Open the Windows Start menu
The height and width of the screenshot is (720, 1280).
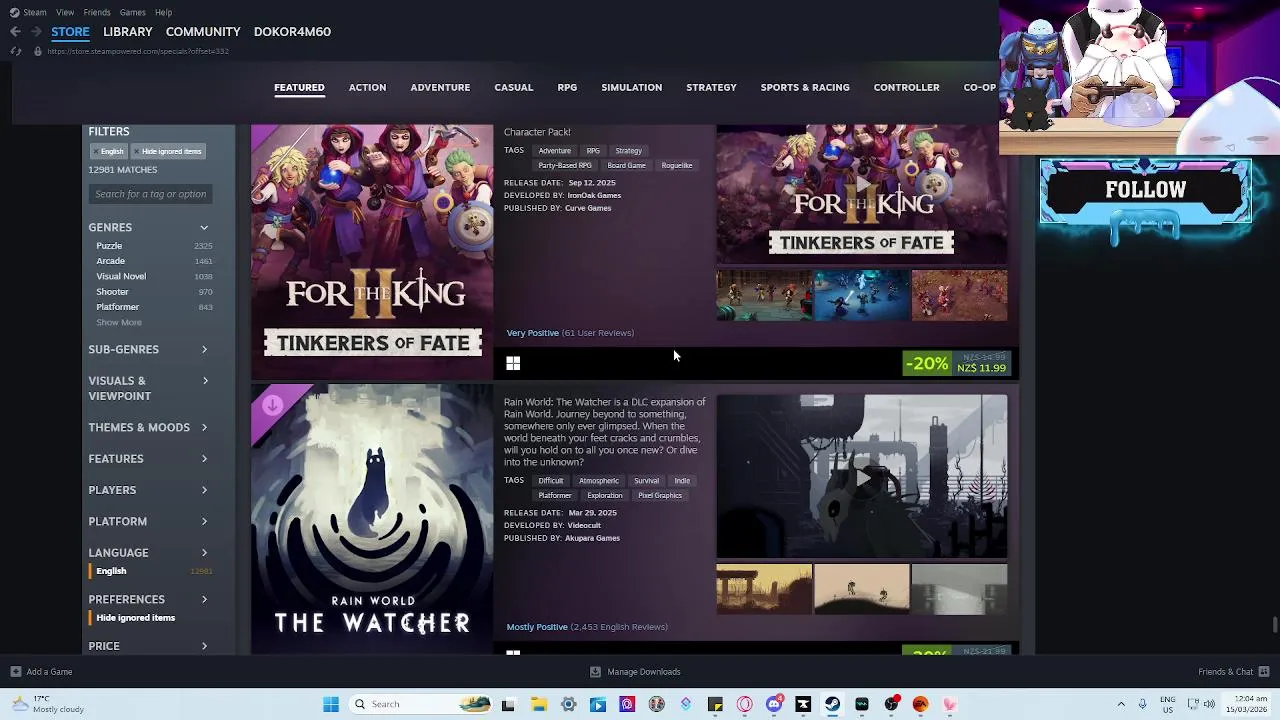tap(331, 704)
